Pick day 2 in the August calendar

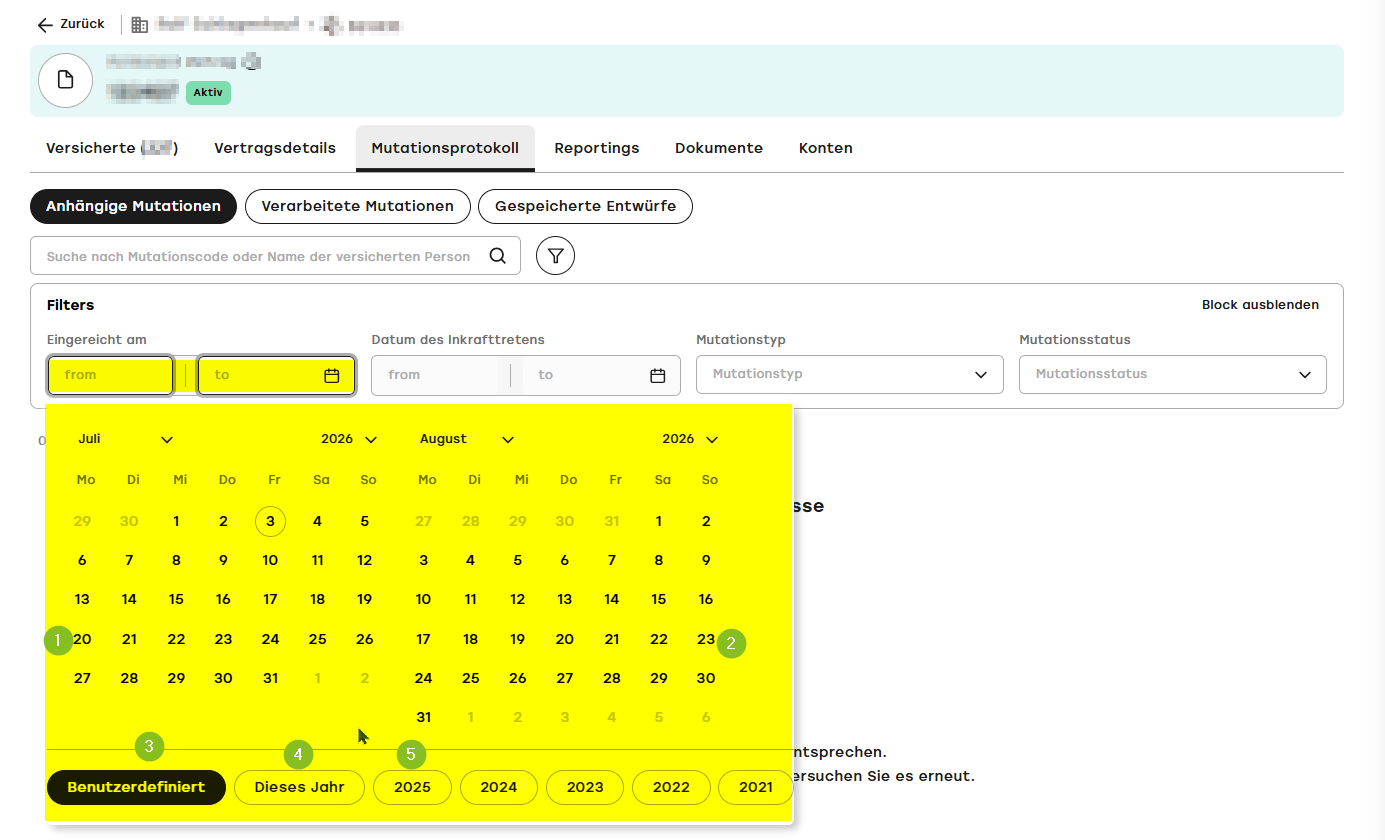[x=706, y=521]
